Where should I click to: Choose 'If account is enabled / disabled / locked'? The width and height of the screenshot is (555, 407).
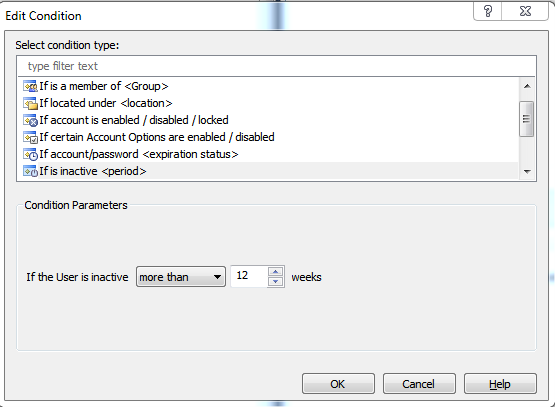[x=134, y=120]
